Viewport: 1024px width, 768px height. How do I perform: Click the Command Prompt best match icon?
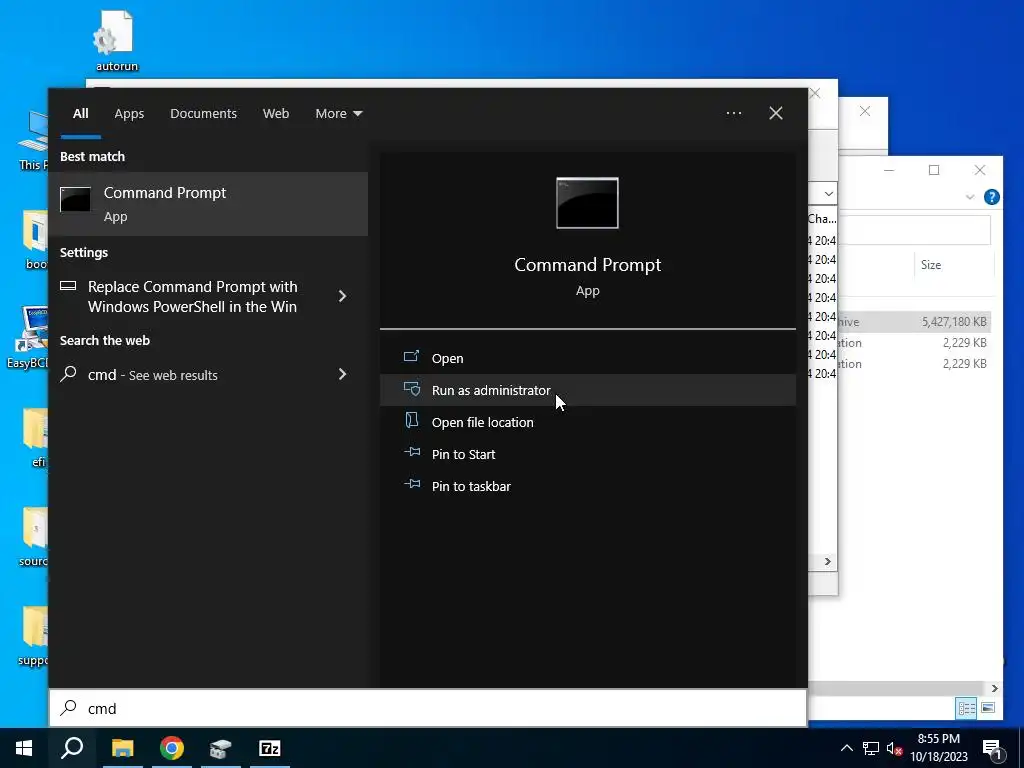pyautogui.click(x=75, y=199)
